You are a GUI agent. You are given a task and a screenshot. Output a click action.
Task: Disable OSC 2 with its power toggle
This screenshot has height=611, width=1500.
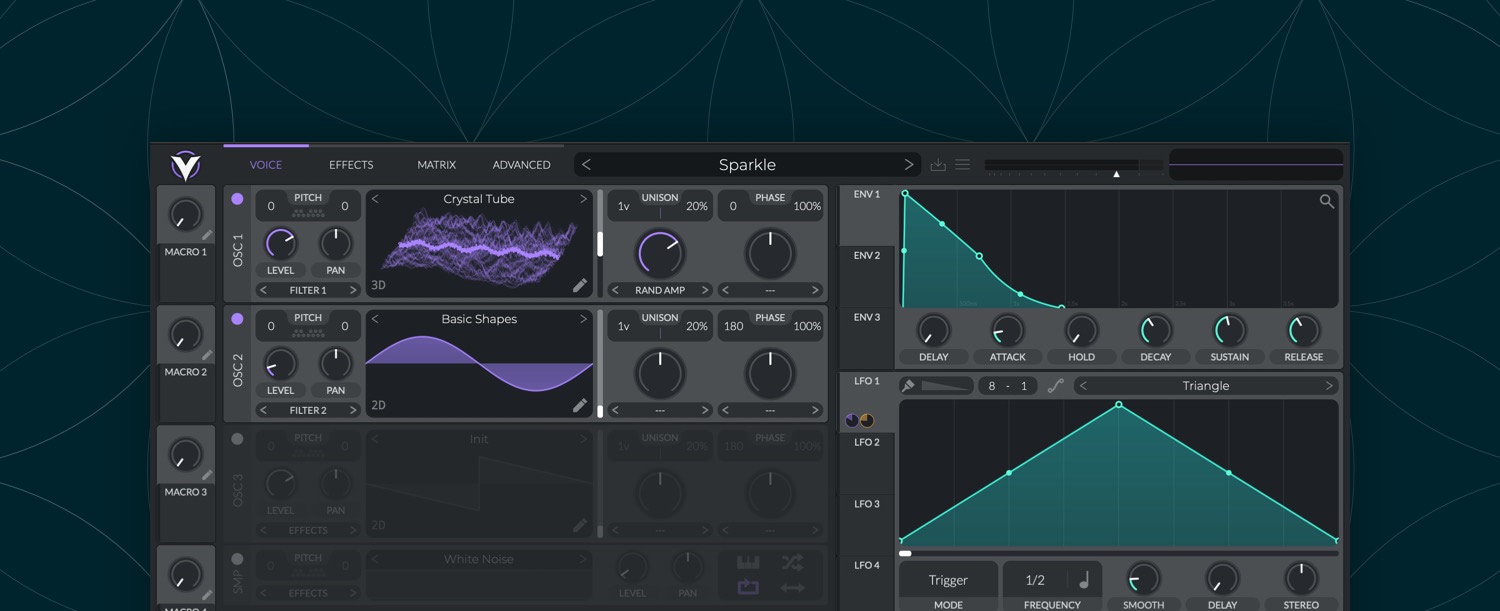point(237,320)
